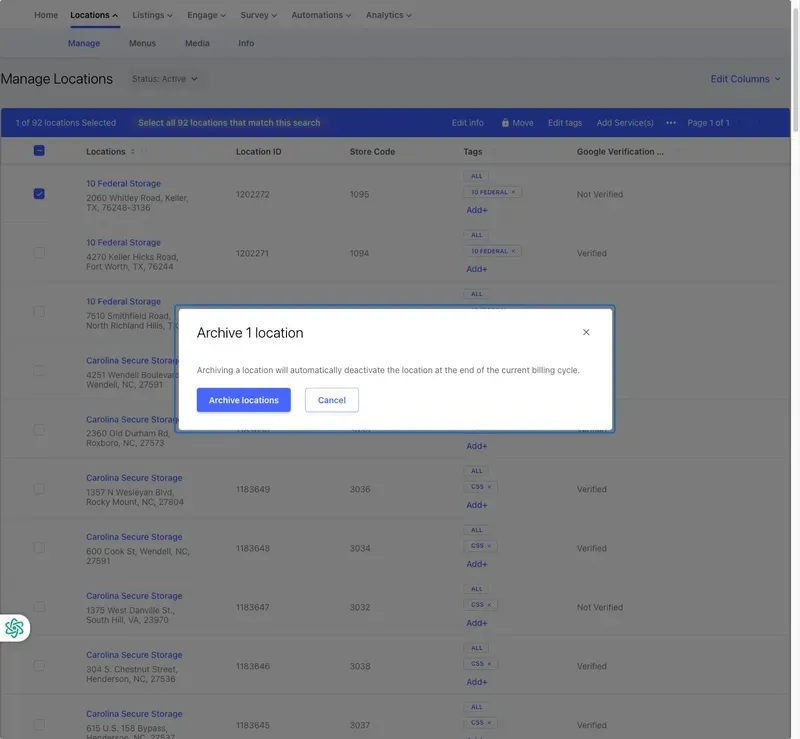Toggle the select-all header checkbox

point(39,151)
